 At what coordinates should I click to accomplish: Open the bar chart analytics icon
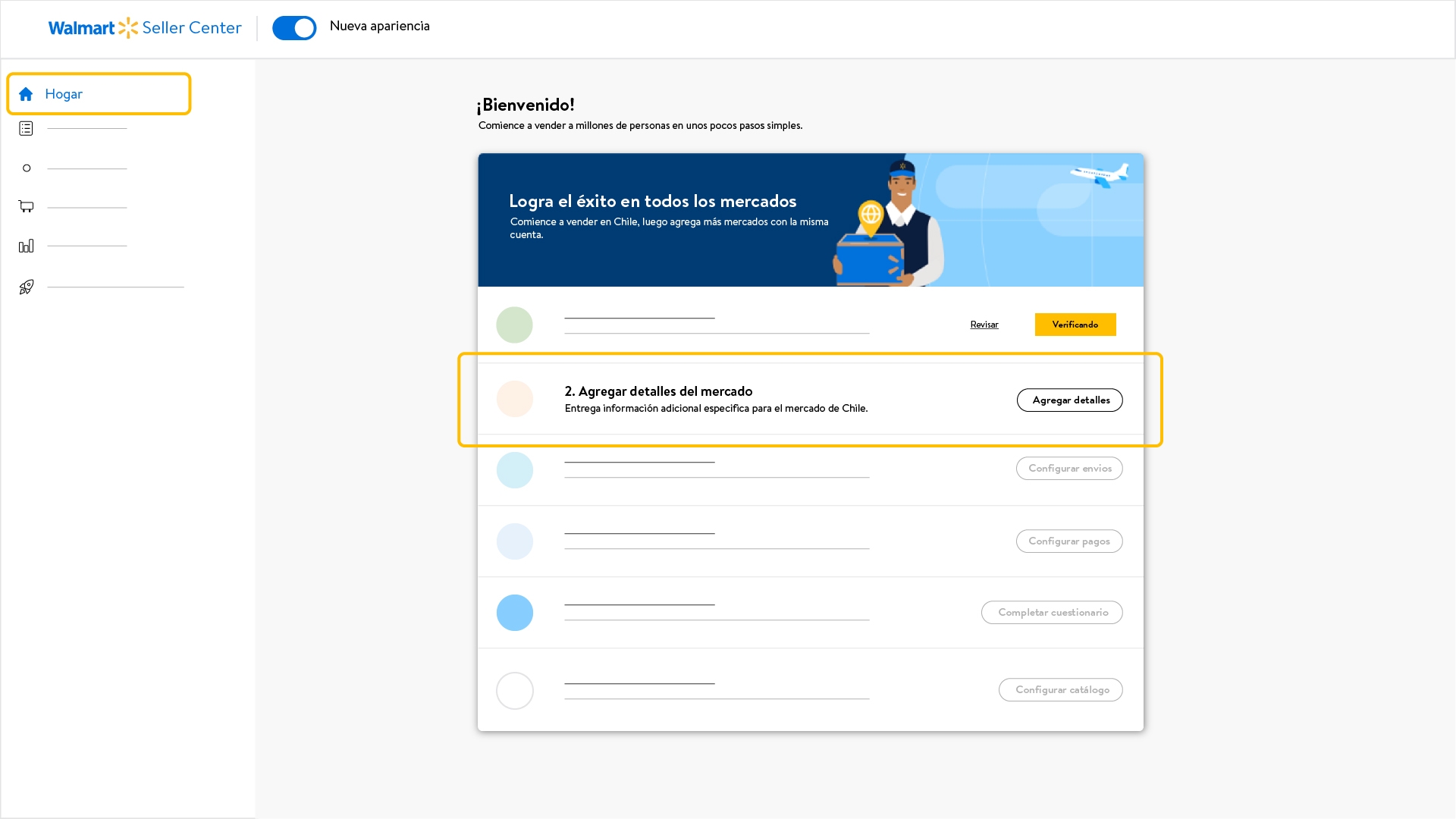(x=26, y=246)
